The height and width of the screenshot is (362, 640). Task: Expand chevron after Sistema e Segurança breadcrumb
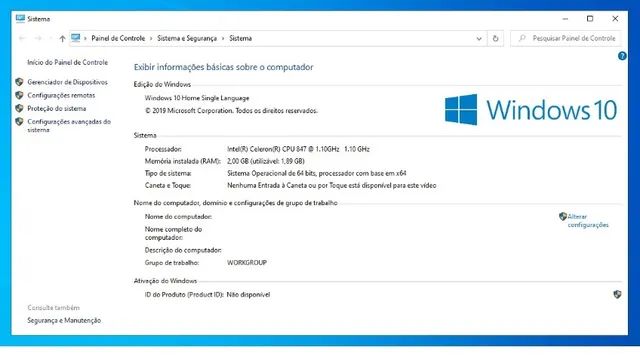(223, 38)
